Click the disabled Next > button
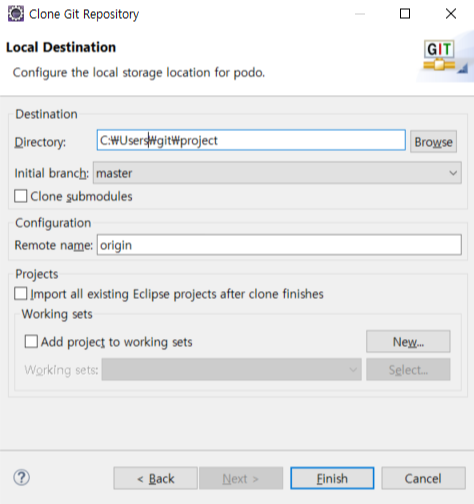 [241, 478]
